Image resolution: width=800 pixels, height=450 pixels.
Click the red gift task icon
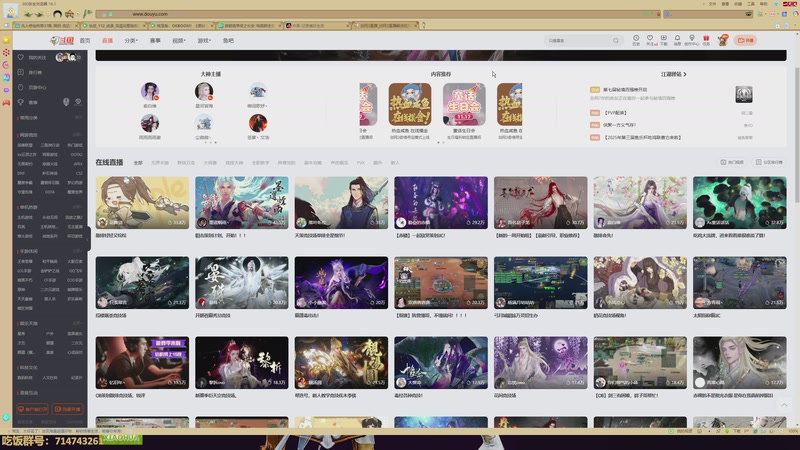tap(706, 40)
